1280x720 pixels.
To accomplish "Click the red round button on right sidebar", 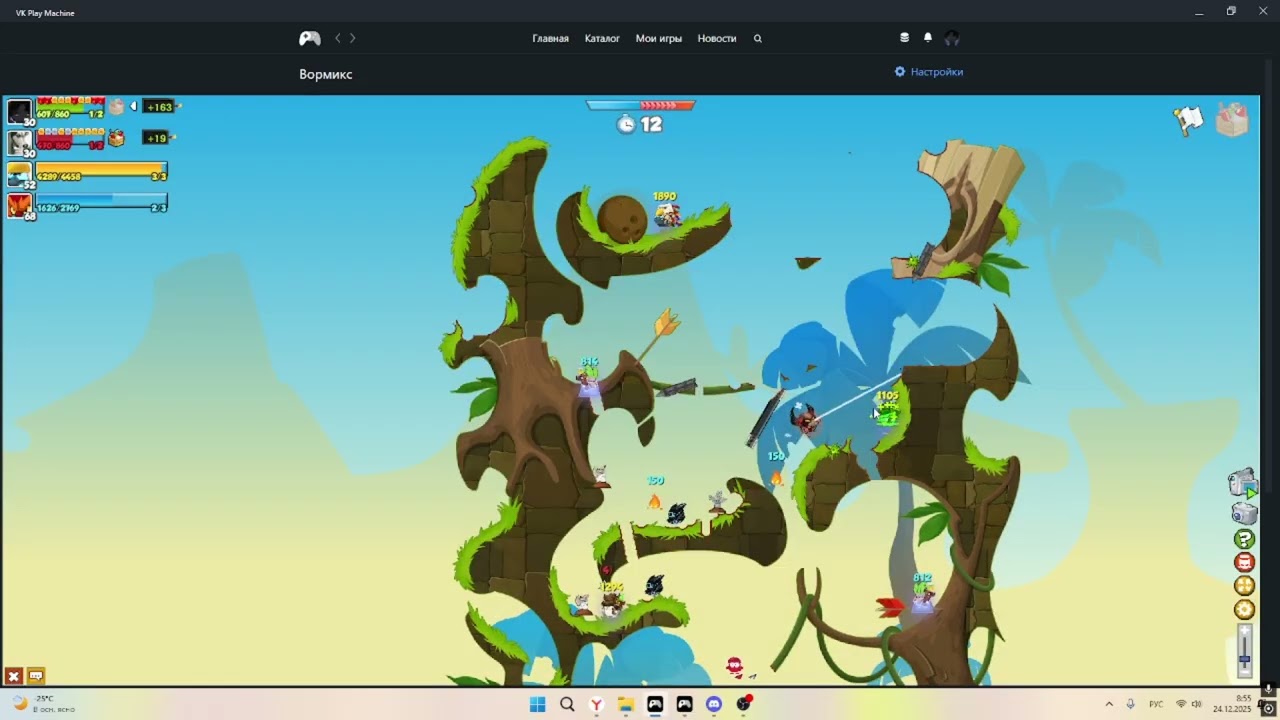I will 1245,562.
